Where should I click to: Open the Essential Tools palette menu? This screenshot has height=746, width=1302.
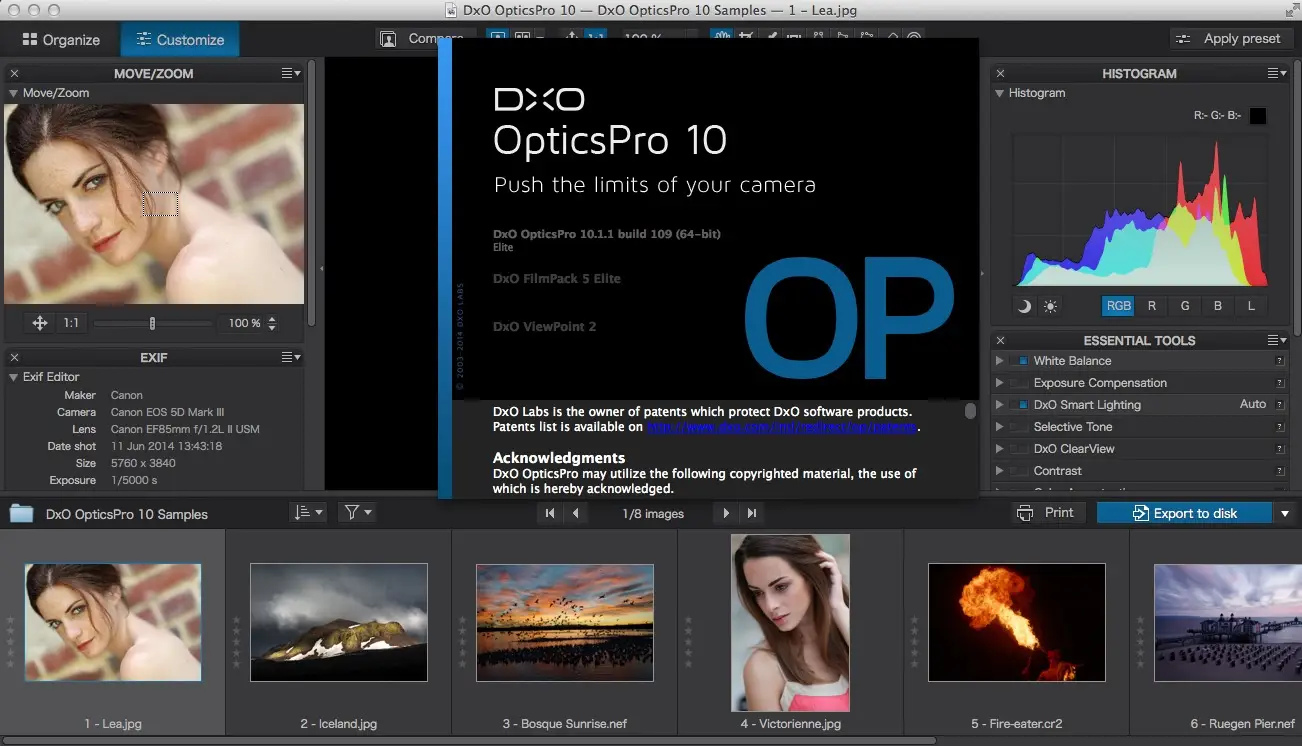point(1277,340)
